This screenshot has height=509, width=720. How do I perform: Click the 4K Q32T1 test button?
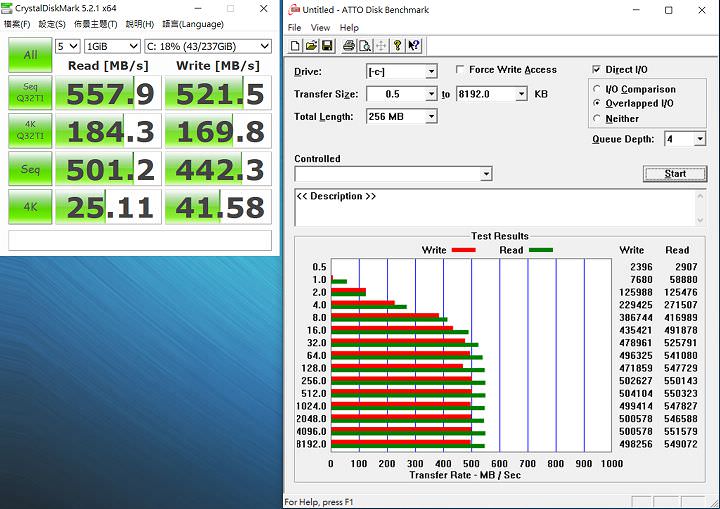click(x=30, y=130)
